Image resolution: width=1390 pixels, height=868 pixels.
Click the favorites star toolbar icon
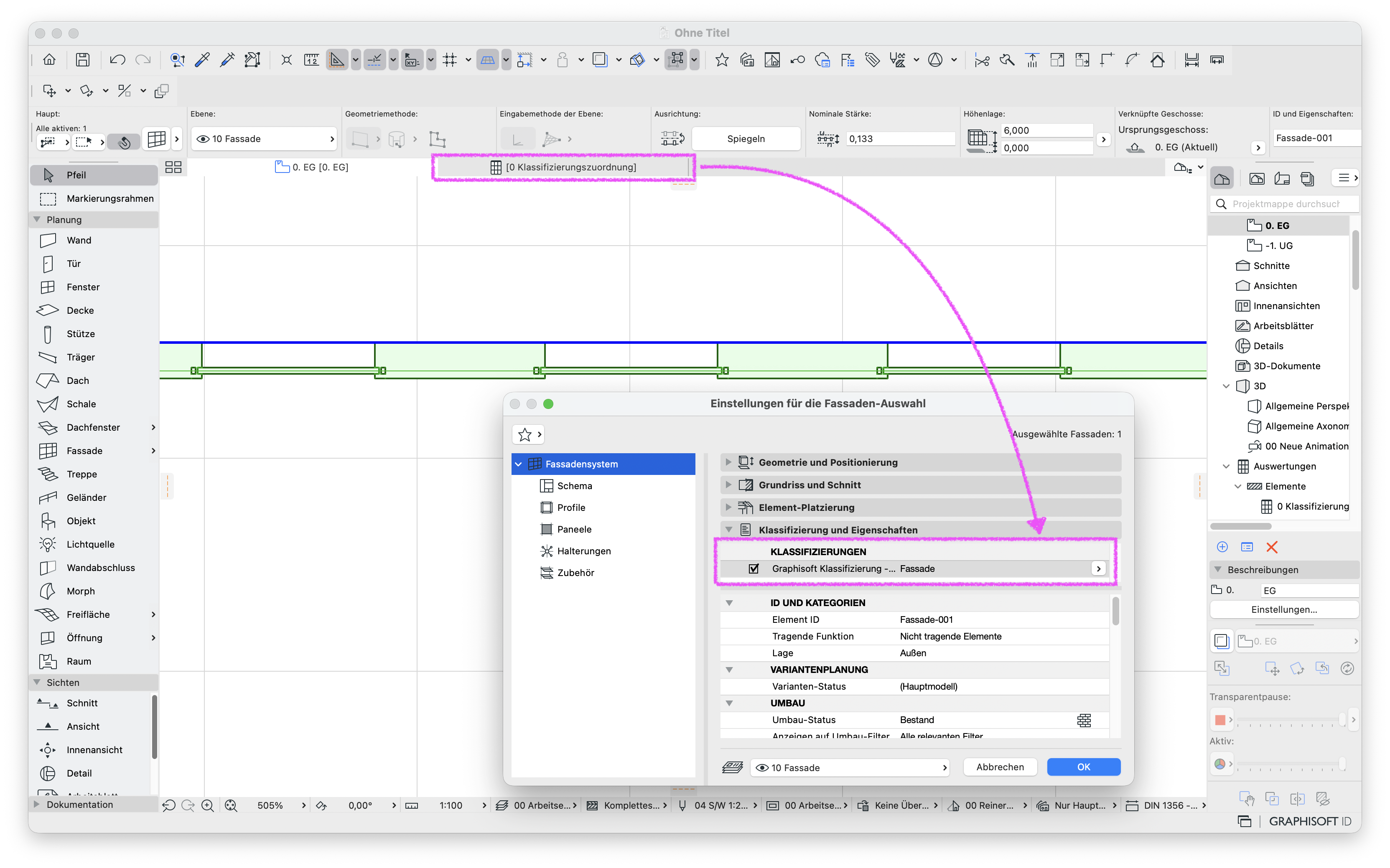click(721, 60)
